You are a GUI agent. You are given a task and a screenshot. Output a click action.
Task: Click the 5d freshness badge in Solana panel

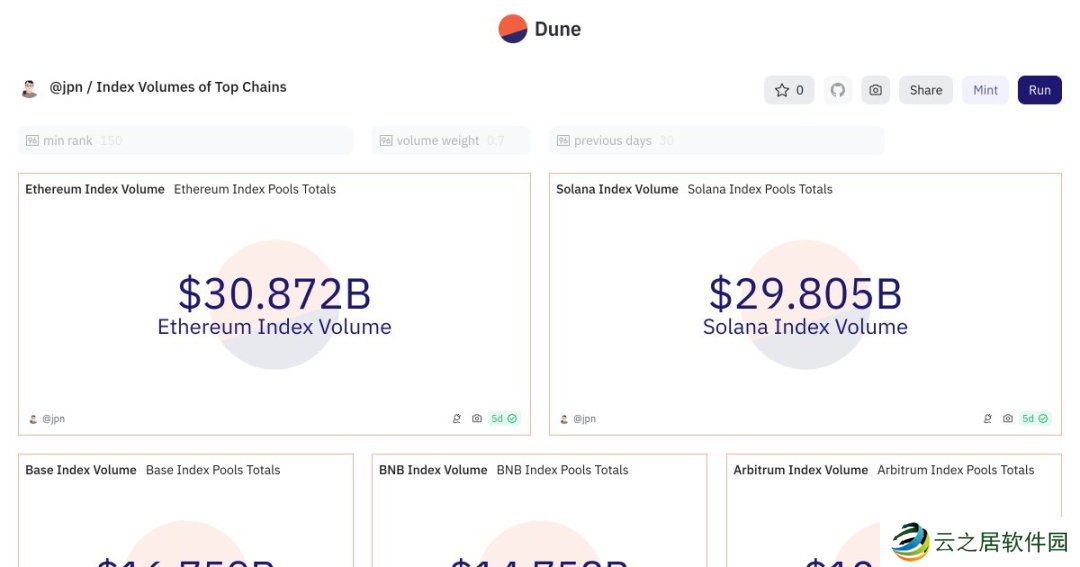(x=1034, y=419)
